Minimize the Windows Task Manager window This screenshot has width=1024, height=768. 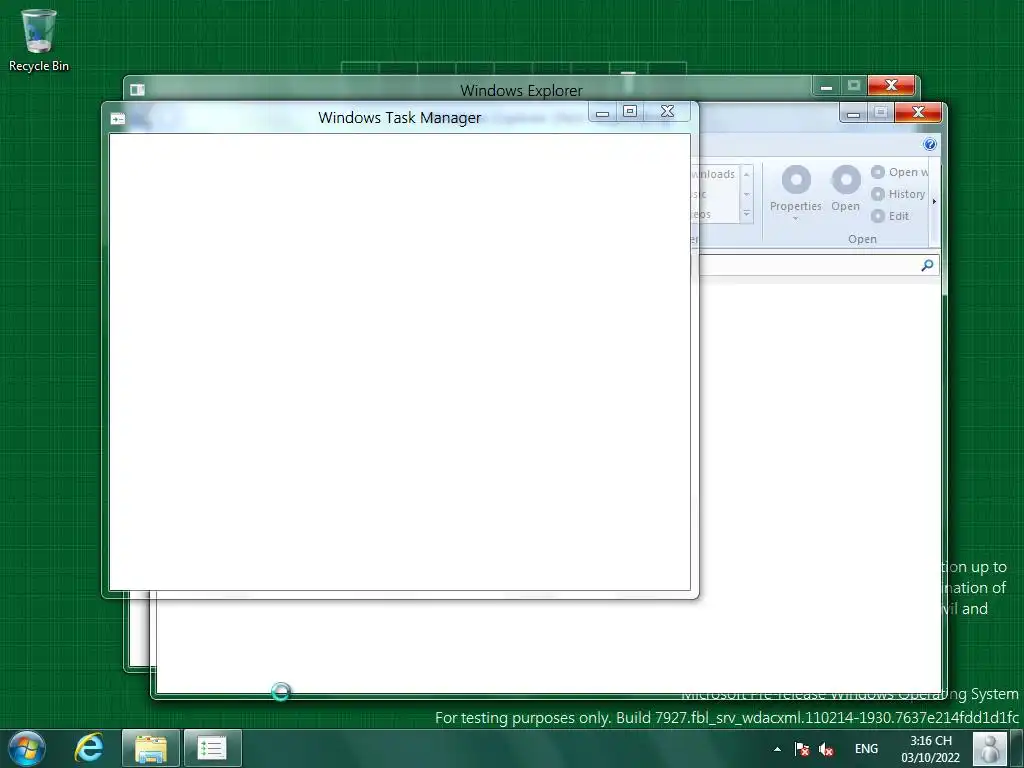602,112
